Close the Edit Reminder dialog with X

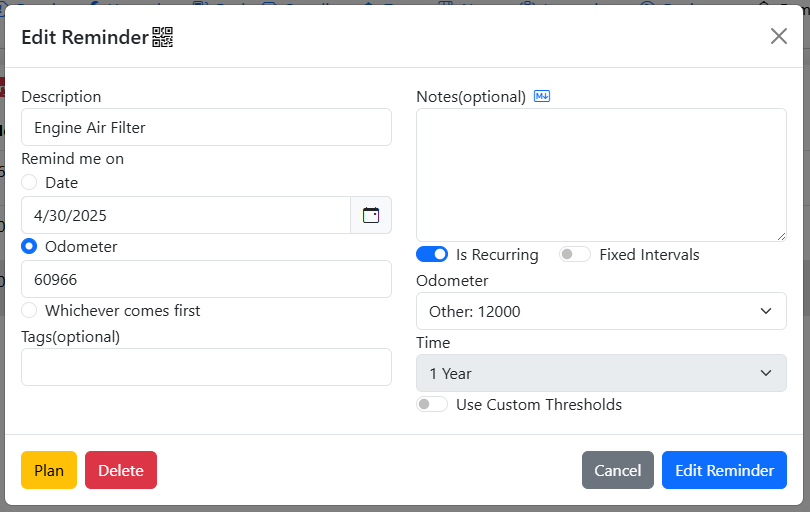(778, 36)
